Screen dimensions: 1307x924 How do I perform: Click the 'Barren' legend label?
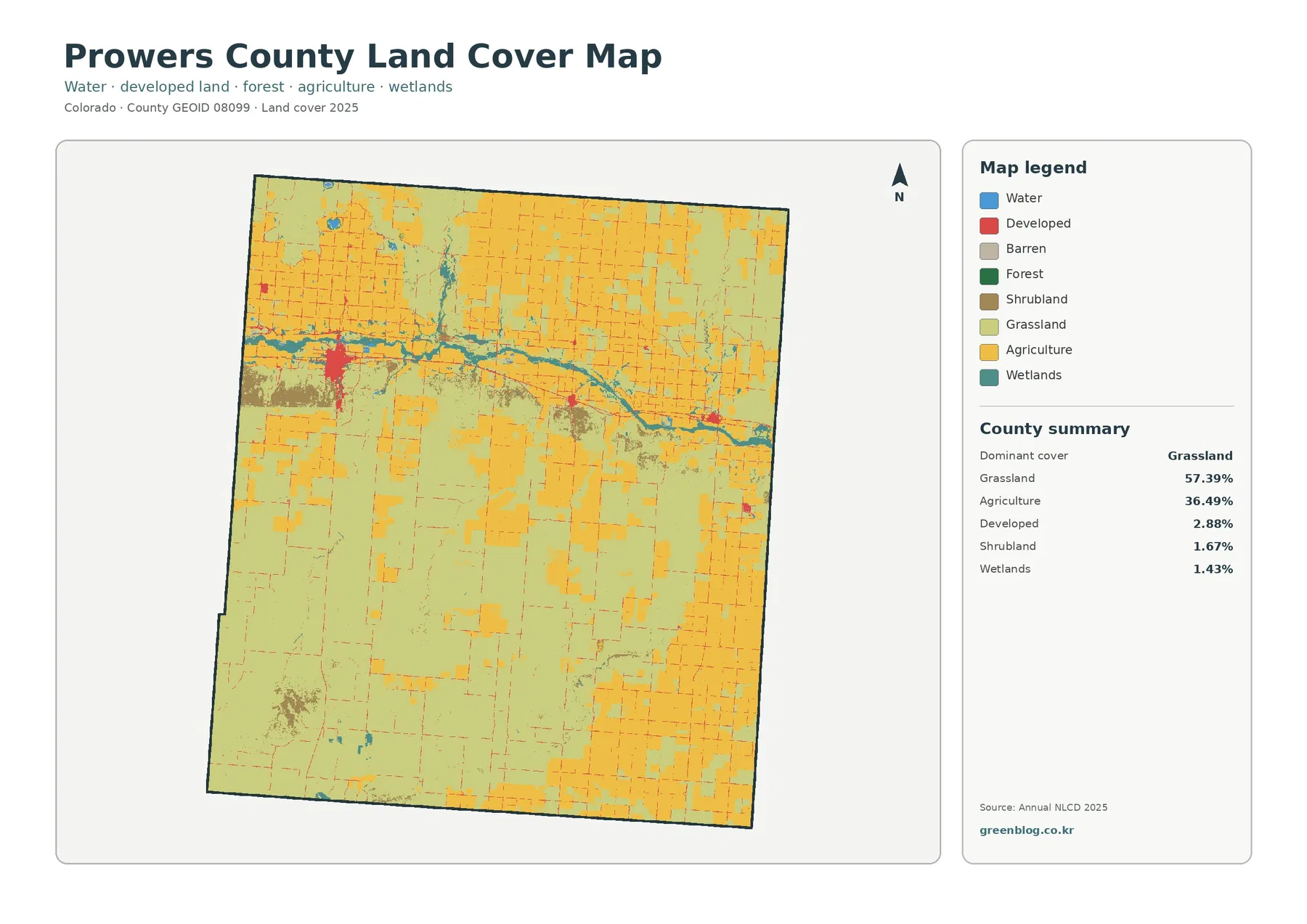tap(1026, 249)
